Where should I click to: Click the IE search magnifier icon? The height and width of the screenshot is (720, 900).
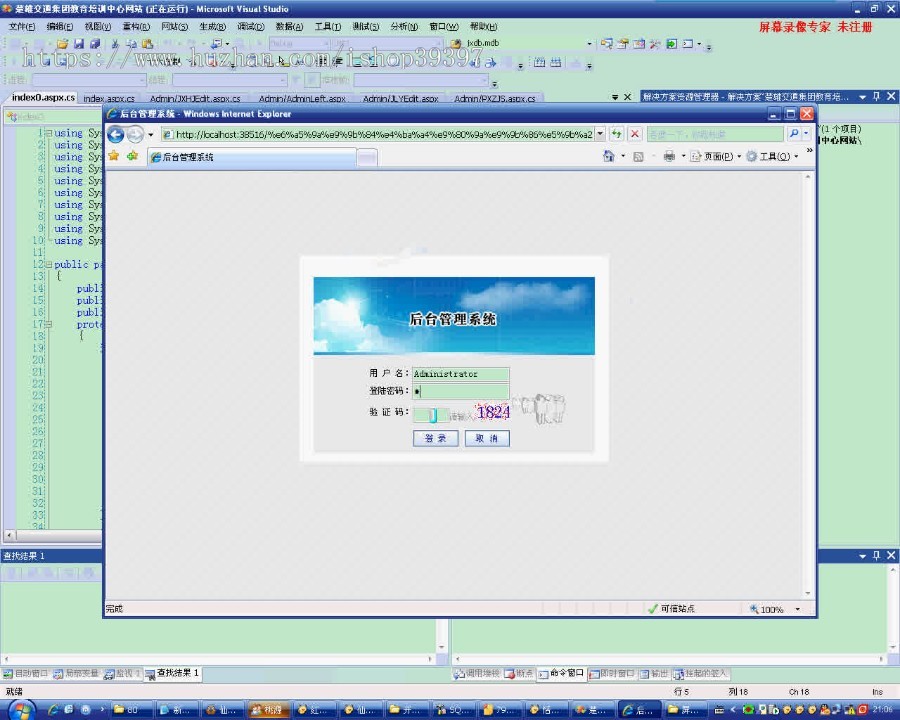(x=794, y=134)
